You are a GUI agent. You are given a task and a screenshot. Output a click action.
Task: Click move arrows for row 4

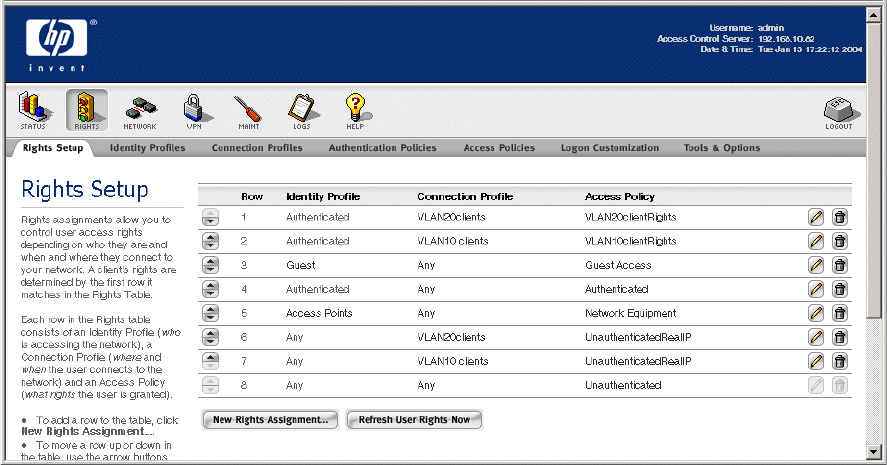(x=210, y=289)
